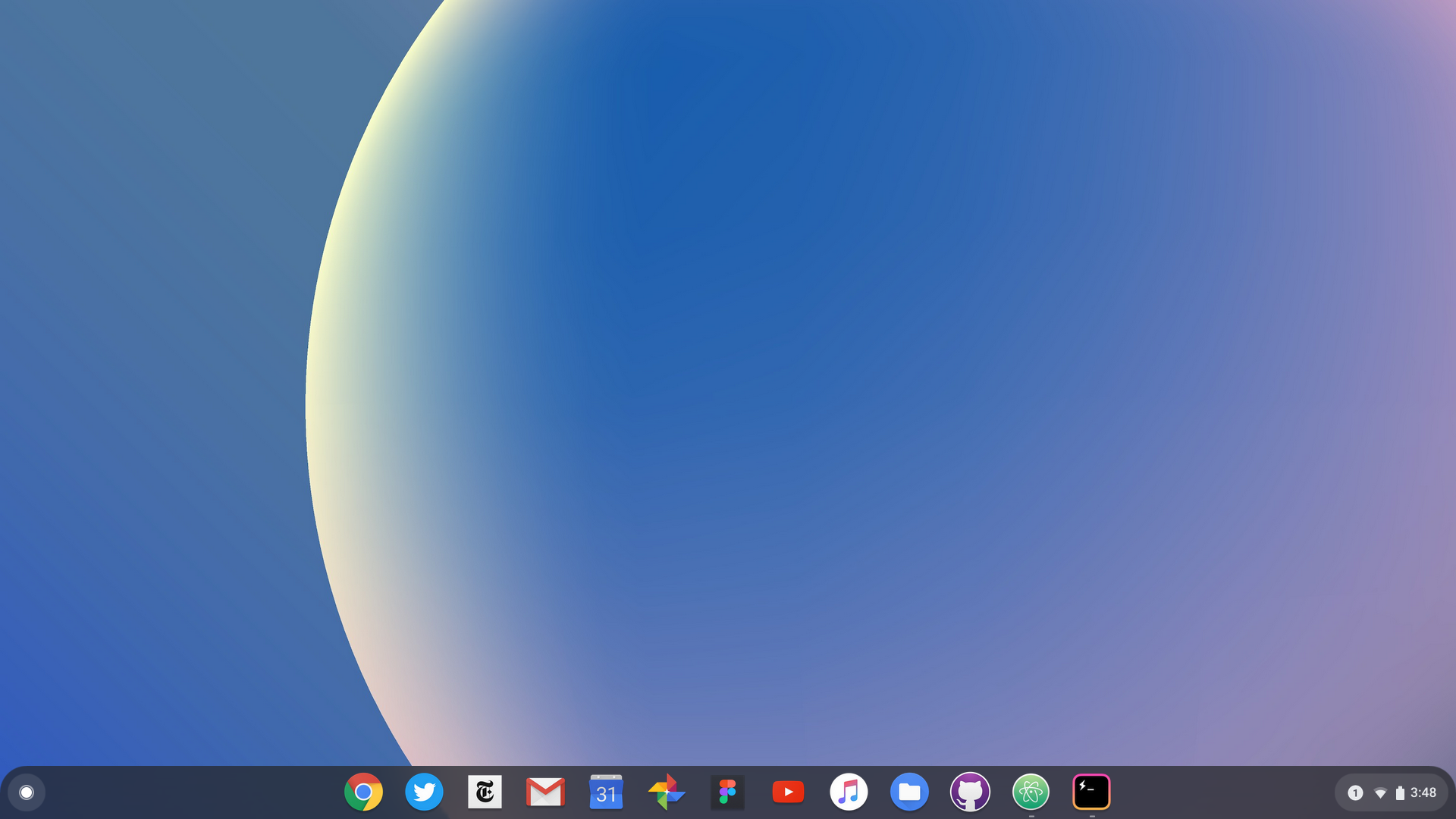The height and width of the screenshot is (819, 1456).
Task: Open the Atom code editor
Action: tap(1031, 792)
